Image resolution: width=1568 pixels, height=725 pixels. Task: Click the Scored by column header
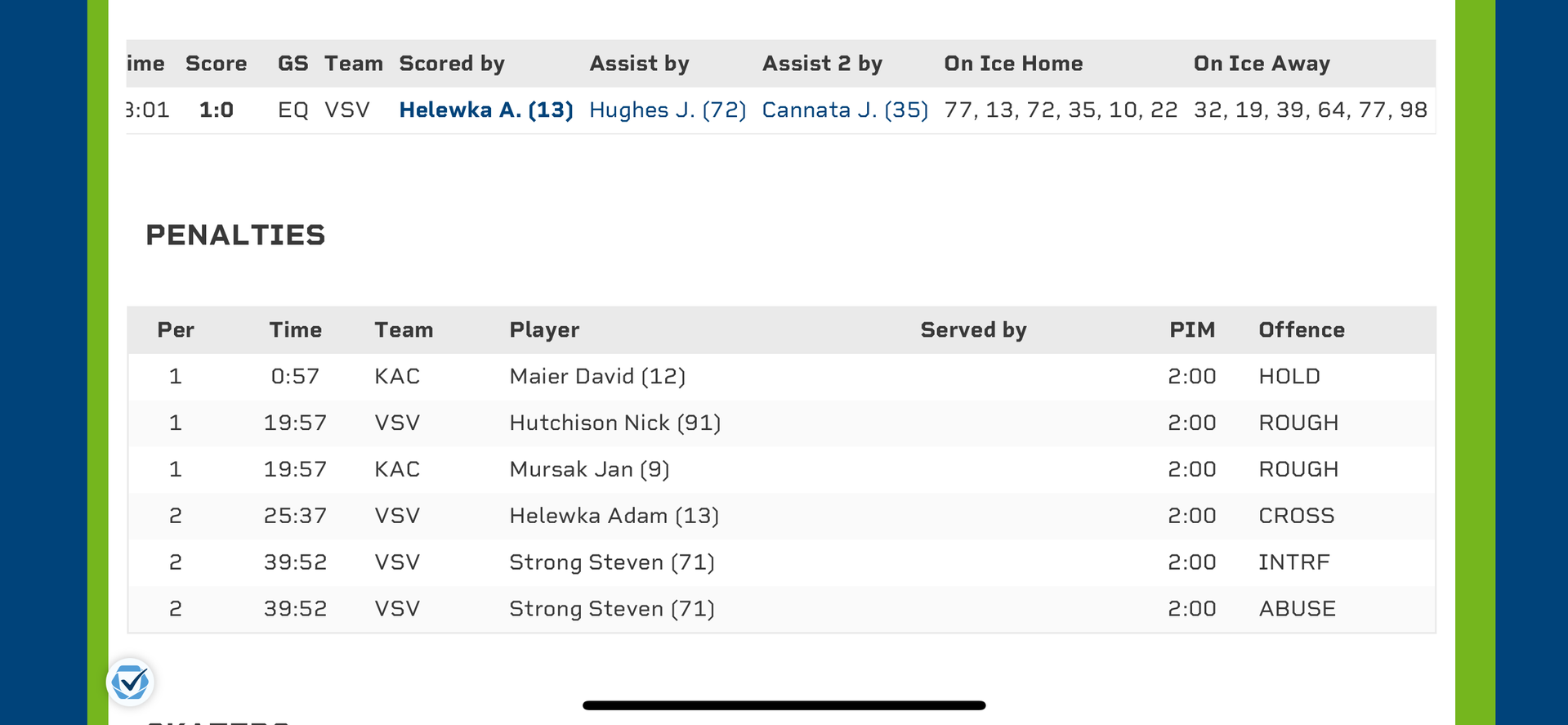tap(452, 64)
